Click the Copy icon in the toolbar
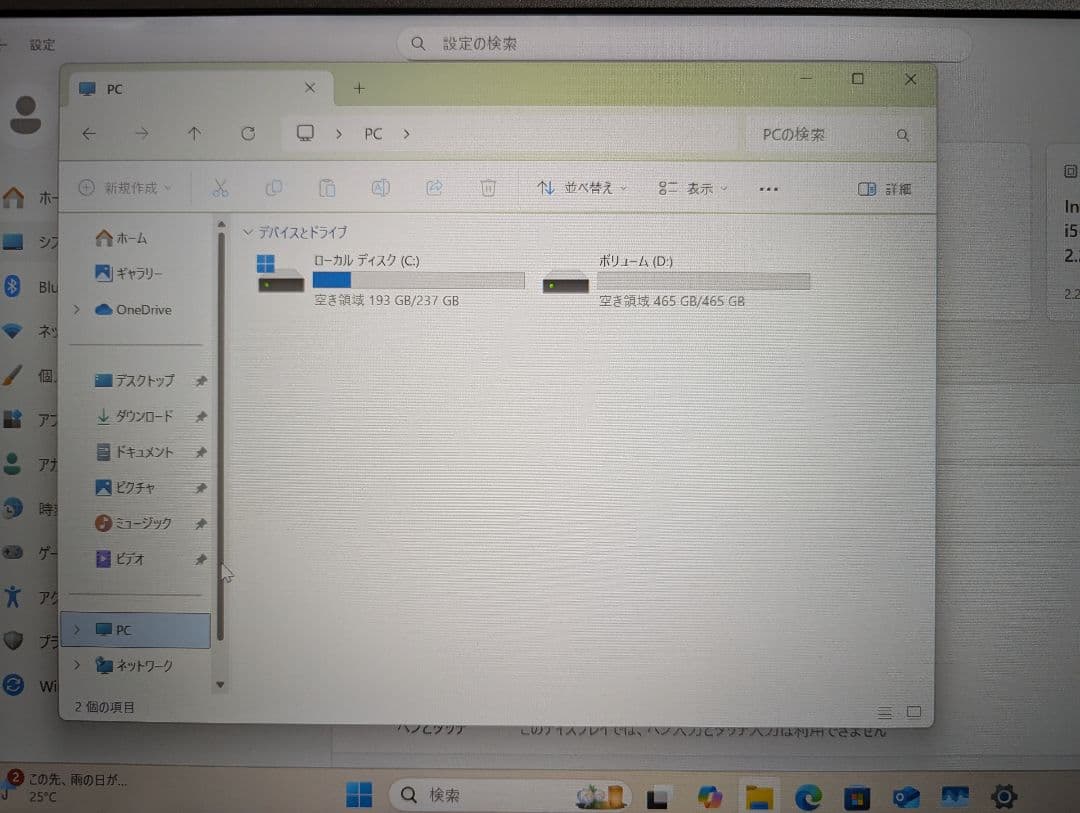 click(274, 188)
